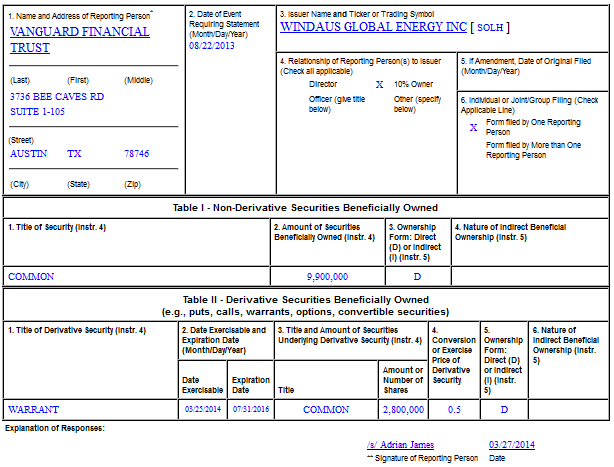Select the street address 3736 BEE CAVES RD
Viewport: 614px width, 467px height.
click(x=57, y=97)
